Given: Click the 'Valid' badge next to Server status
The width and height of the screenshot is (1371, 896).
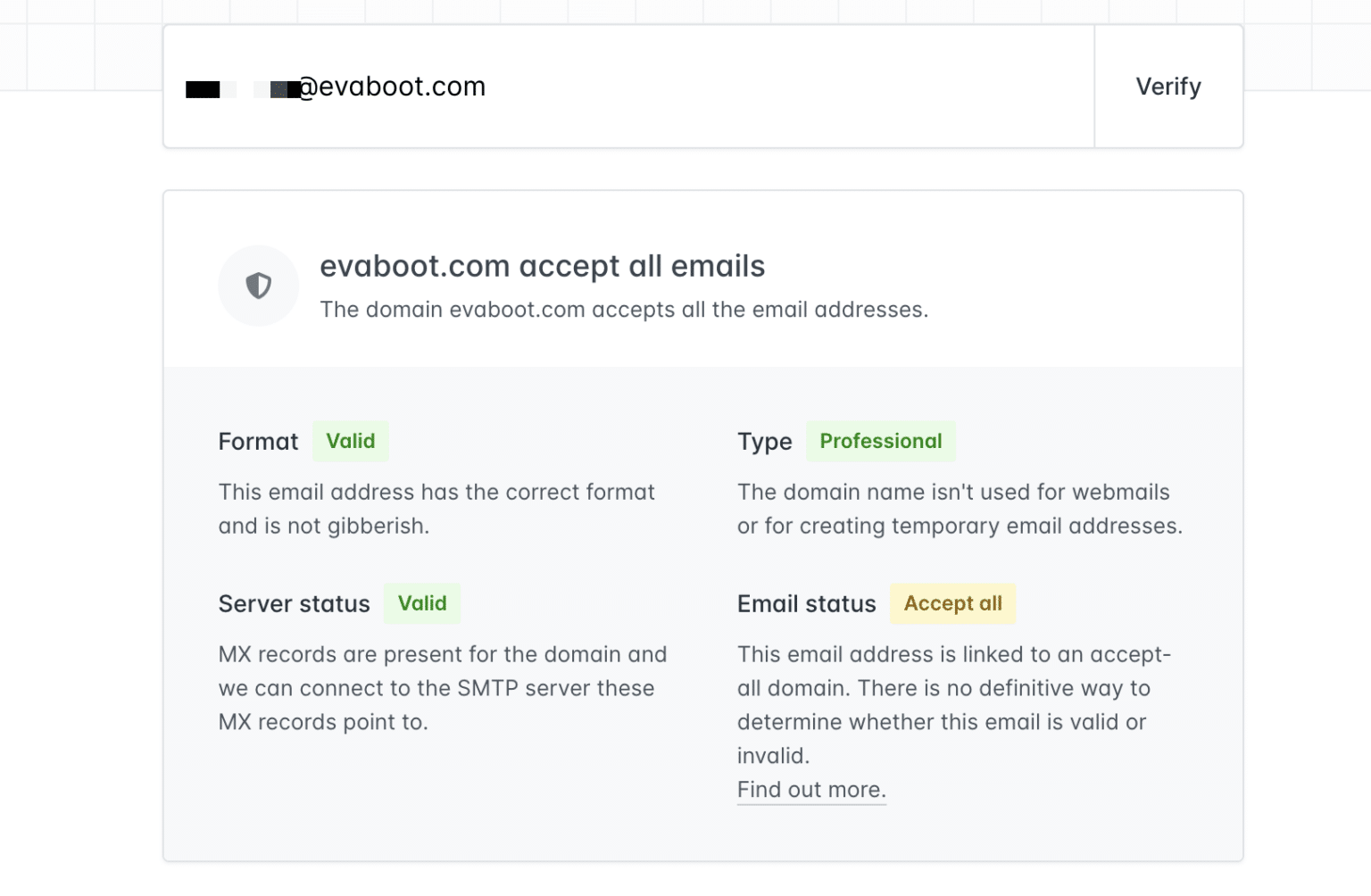Looking at the screenshot, I should (421, 603).
